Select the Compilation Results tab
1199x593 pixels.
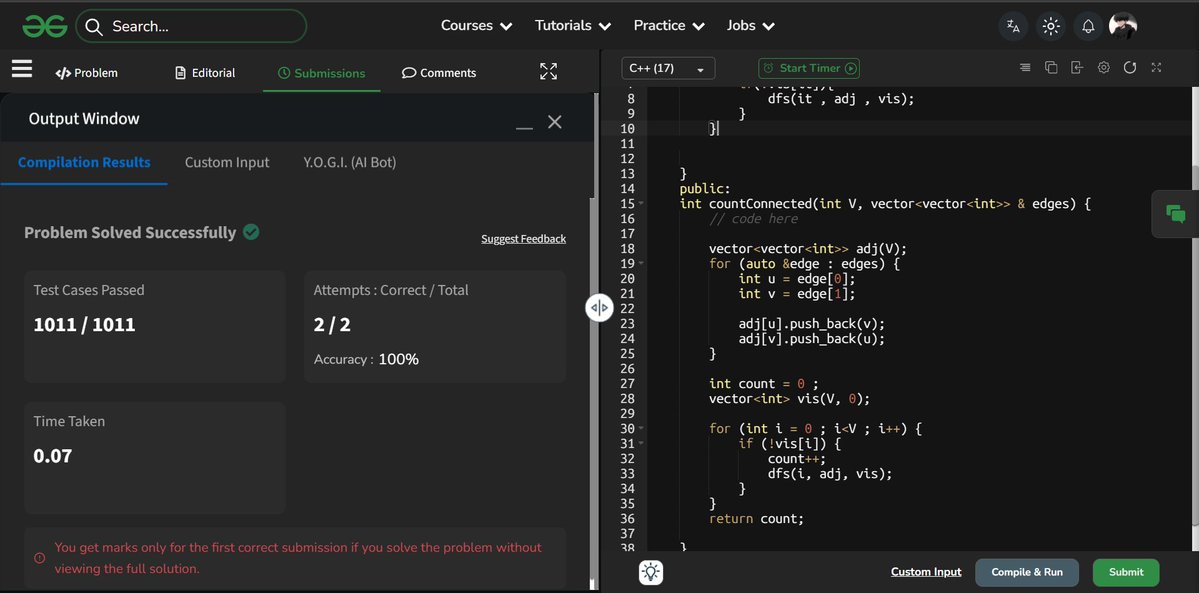pos(84,162)
